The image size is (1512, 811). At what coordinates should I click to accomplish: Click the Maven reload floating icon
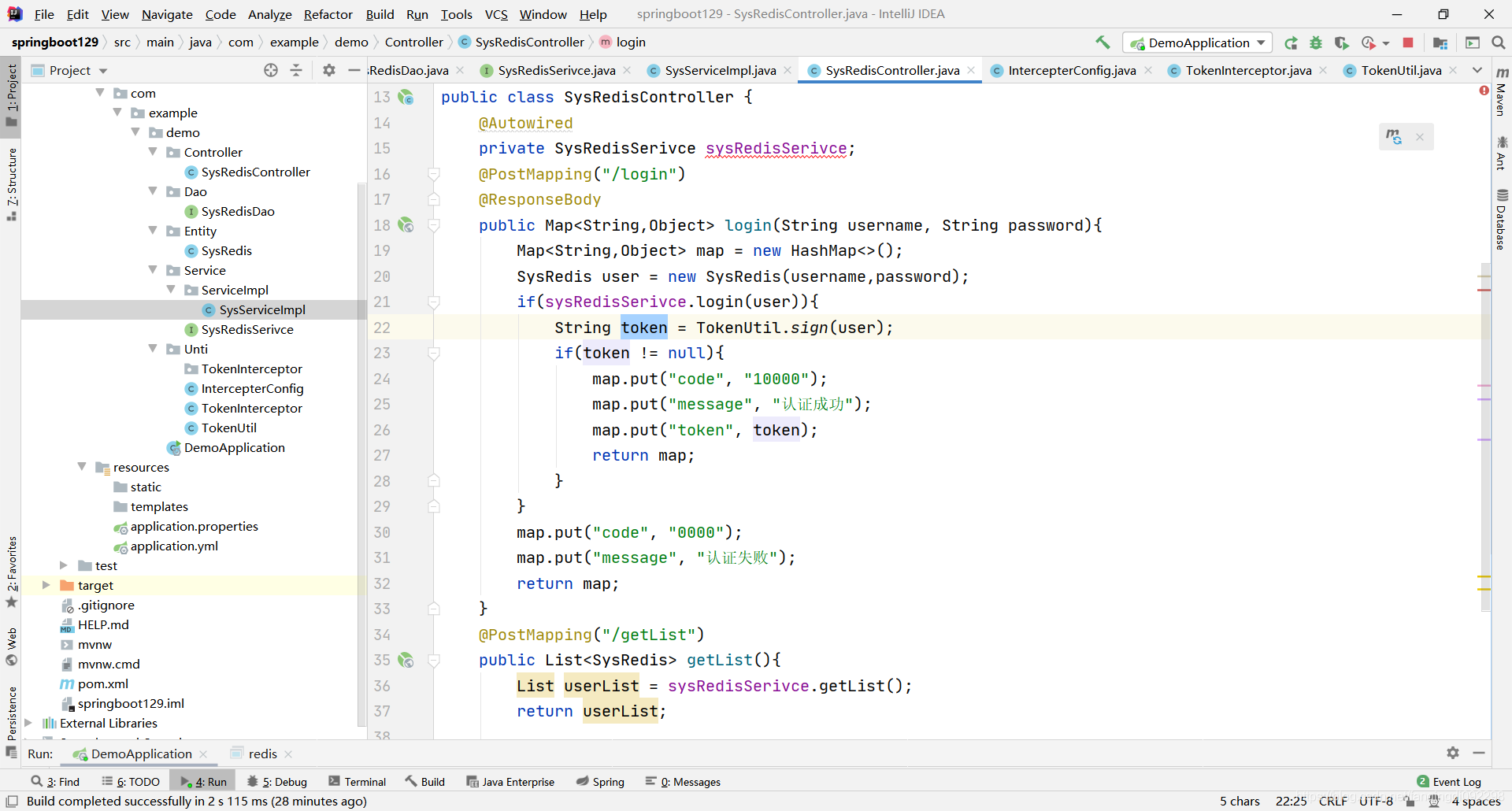point(1394,137)
